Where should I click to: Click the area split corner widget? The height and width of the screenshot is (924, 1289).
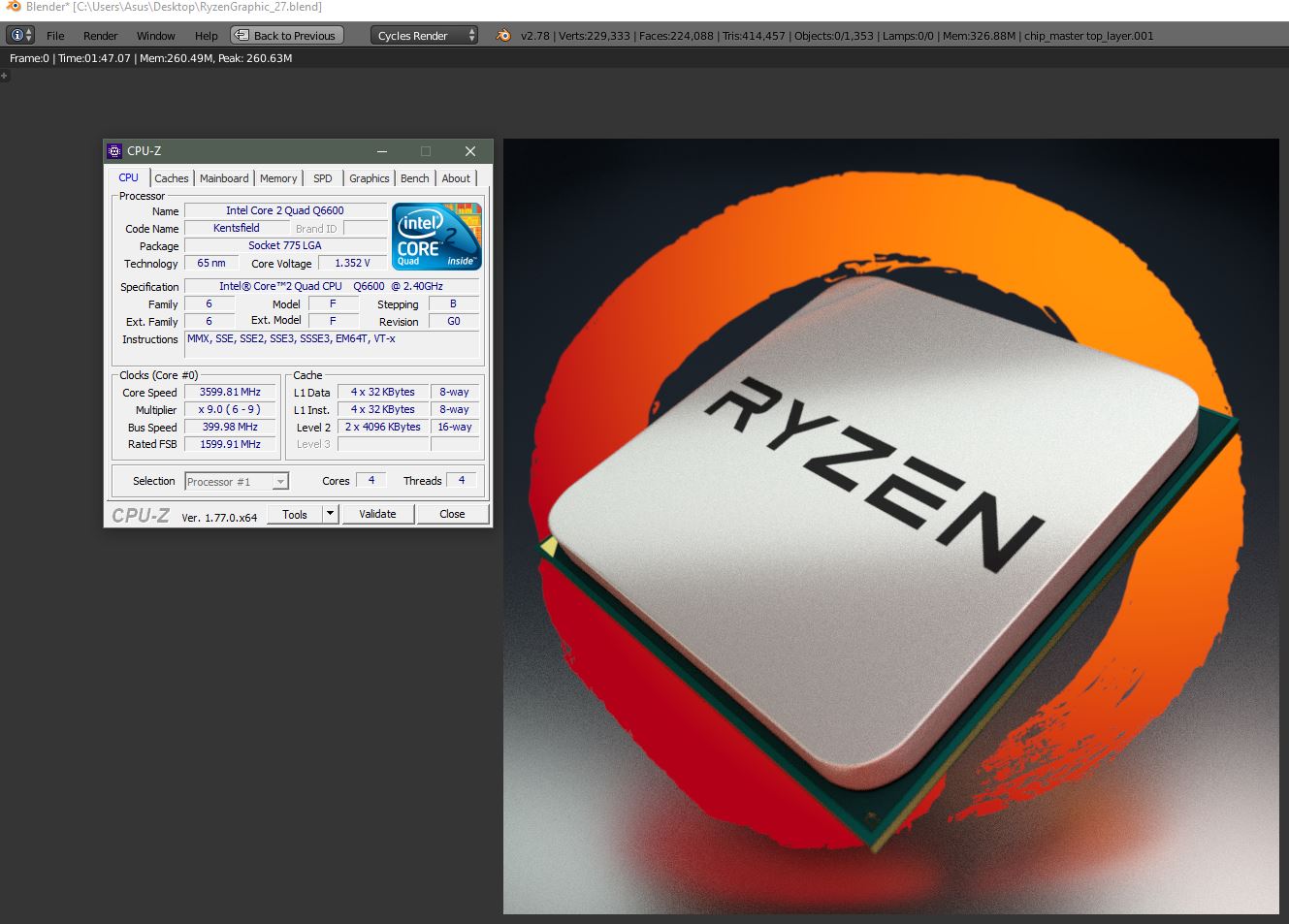point(4,75)
